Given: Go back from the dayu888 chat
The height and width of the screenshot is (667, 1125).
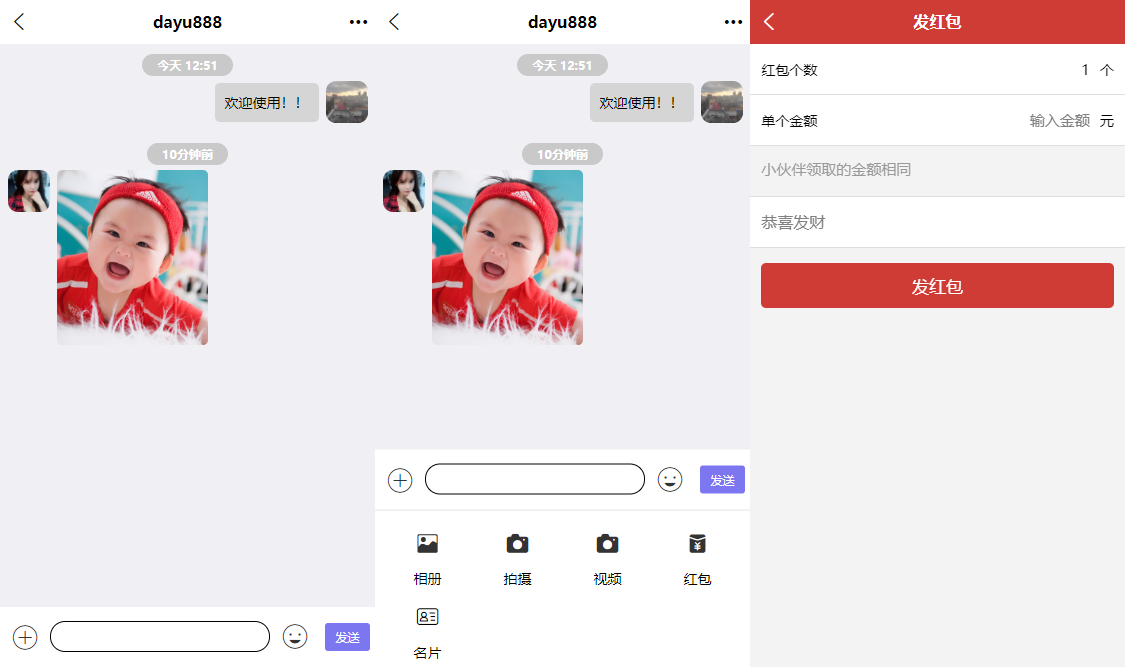Looking at the screenshot, I should 393,20.
